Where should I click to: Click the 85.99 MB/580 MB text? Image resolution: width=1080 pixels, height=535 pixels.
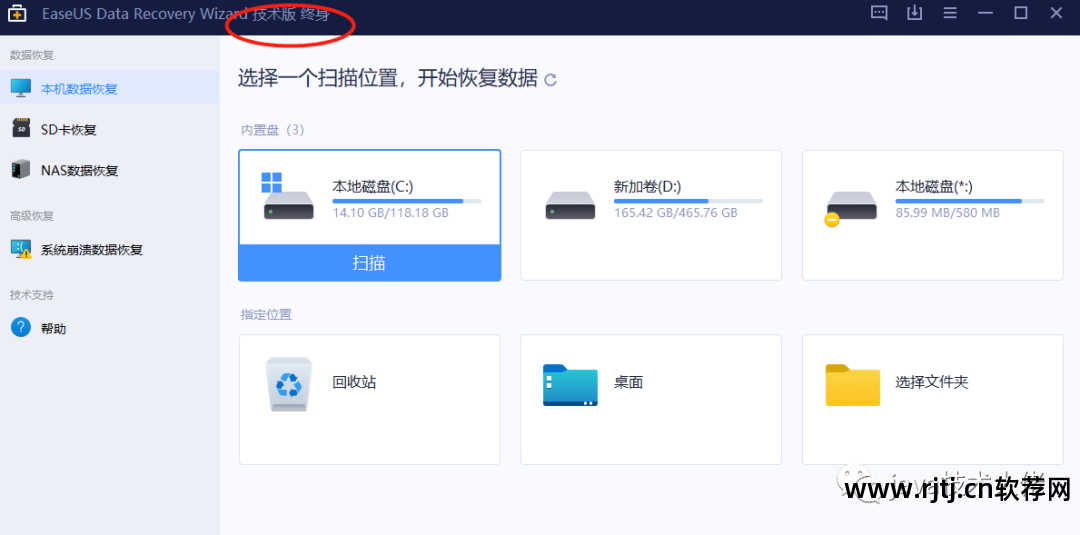coord(948,213)
